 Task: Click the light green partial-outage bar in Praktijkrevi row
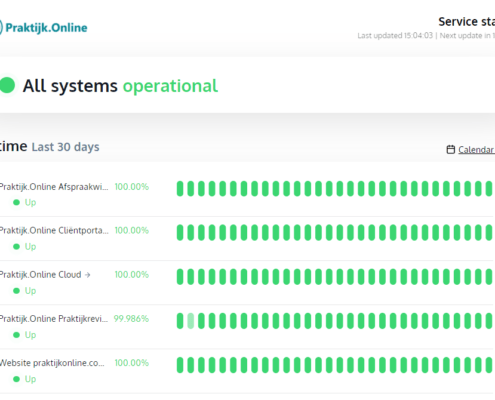(191, 321)
